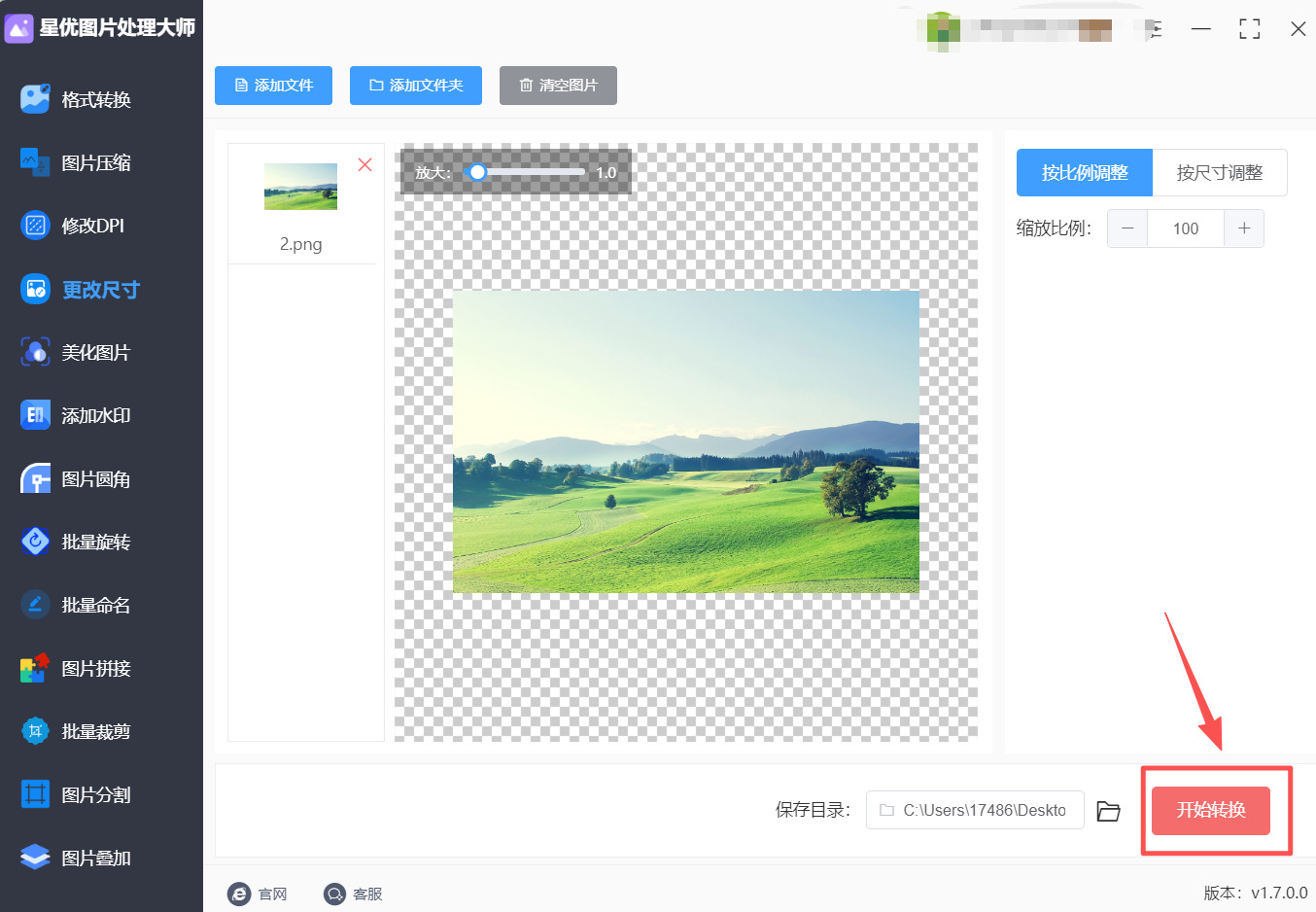
Task: Click the 添加文件 button
Action: click(x=273, y=86)
